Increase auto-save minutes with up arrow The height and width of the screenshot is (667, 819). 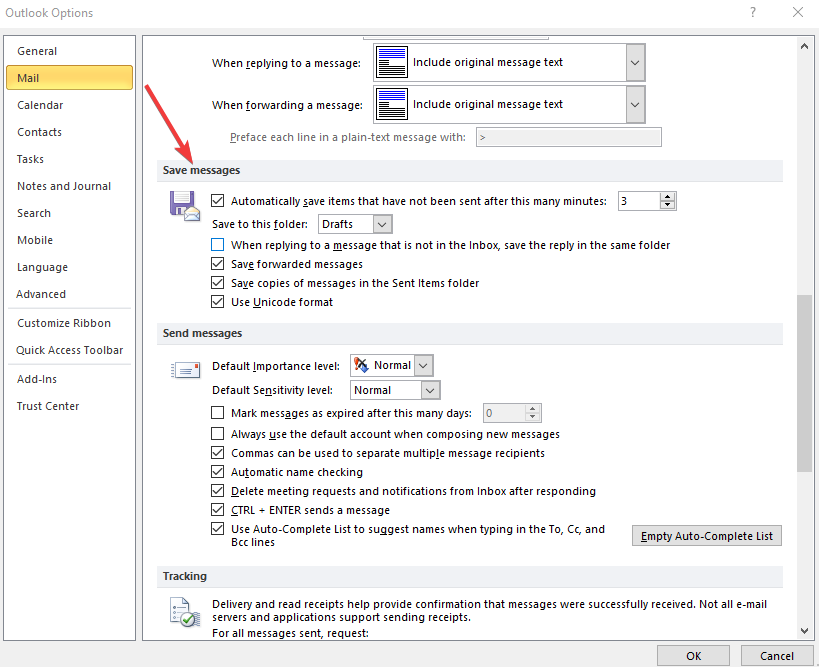pyautogui.click(x=668, y=197)
